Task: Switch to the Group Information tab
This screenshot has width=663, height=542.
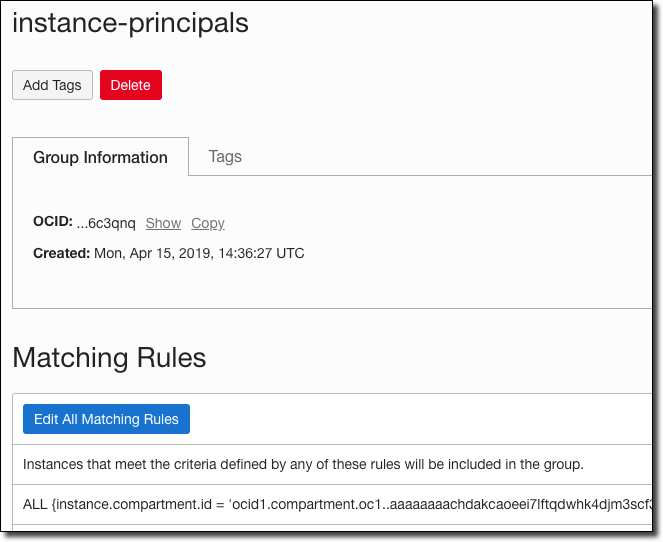Action: [x=100, y=157]
